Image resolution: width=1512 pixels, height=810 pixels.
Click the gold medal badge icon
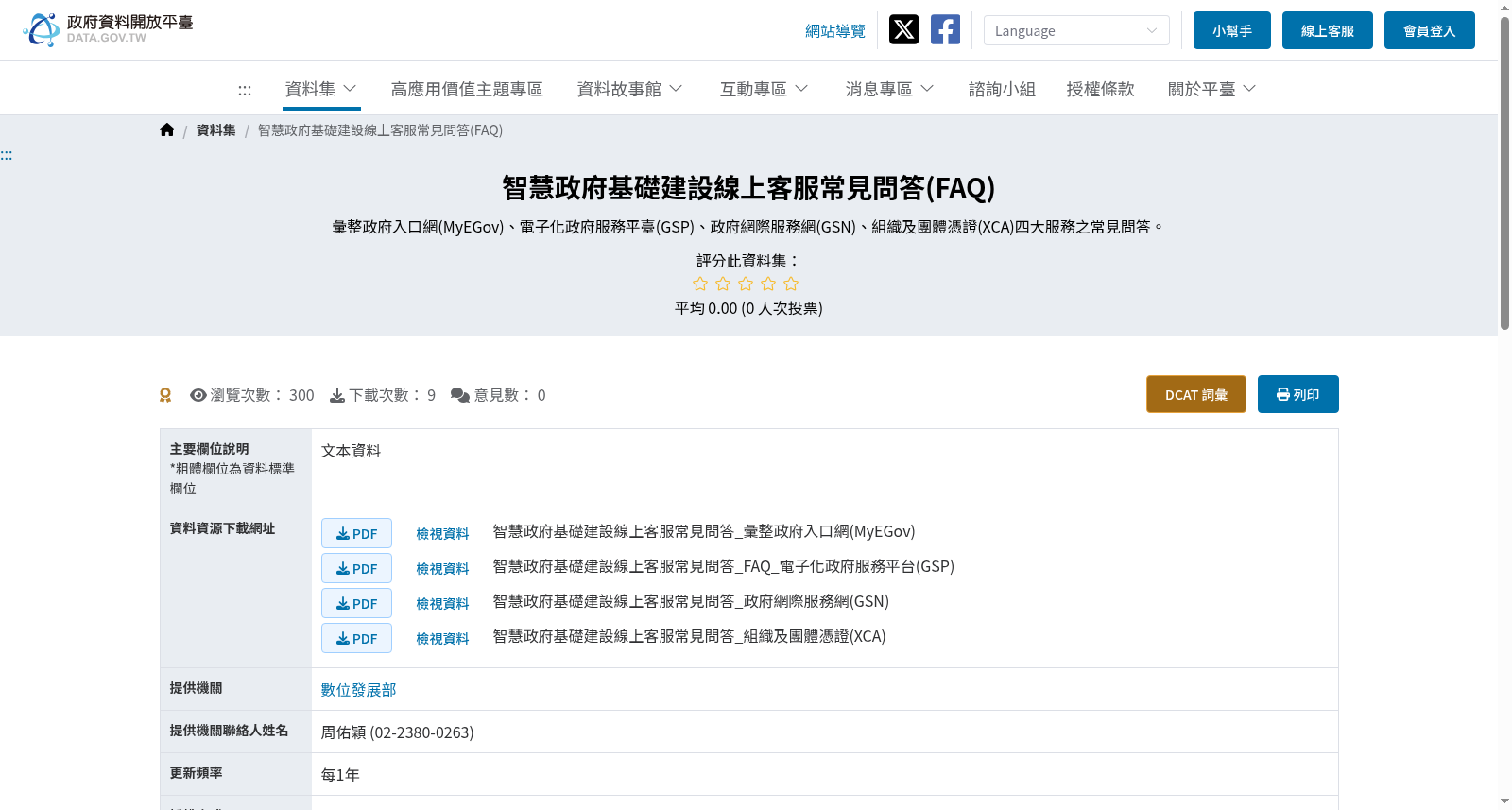tap(165, 395)
